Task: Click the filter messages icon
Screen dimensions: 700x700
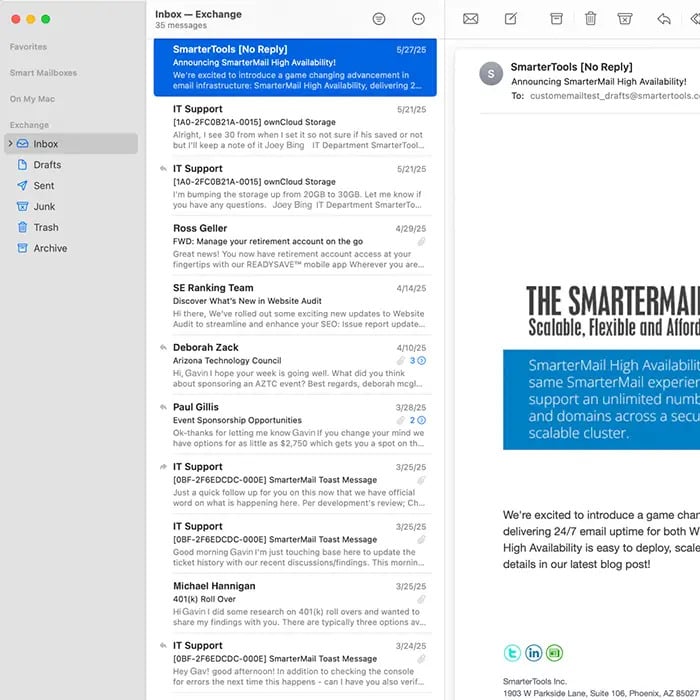Action: 379,19
